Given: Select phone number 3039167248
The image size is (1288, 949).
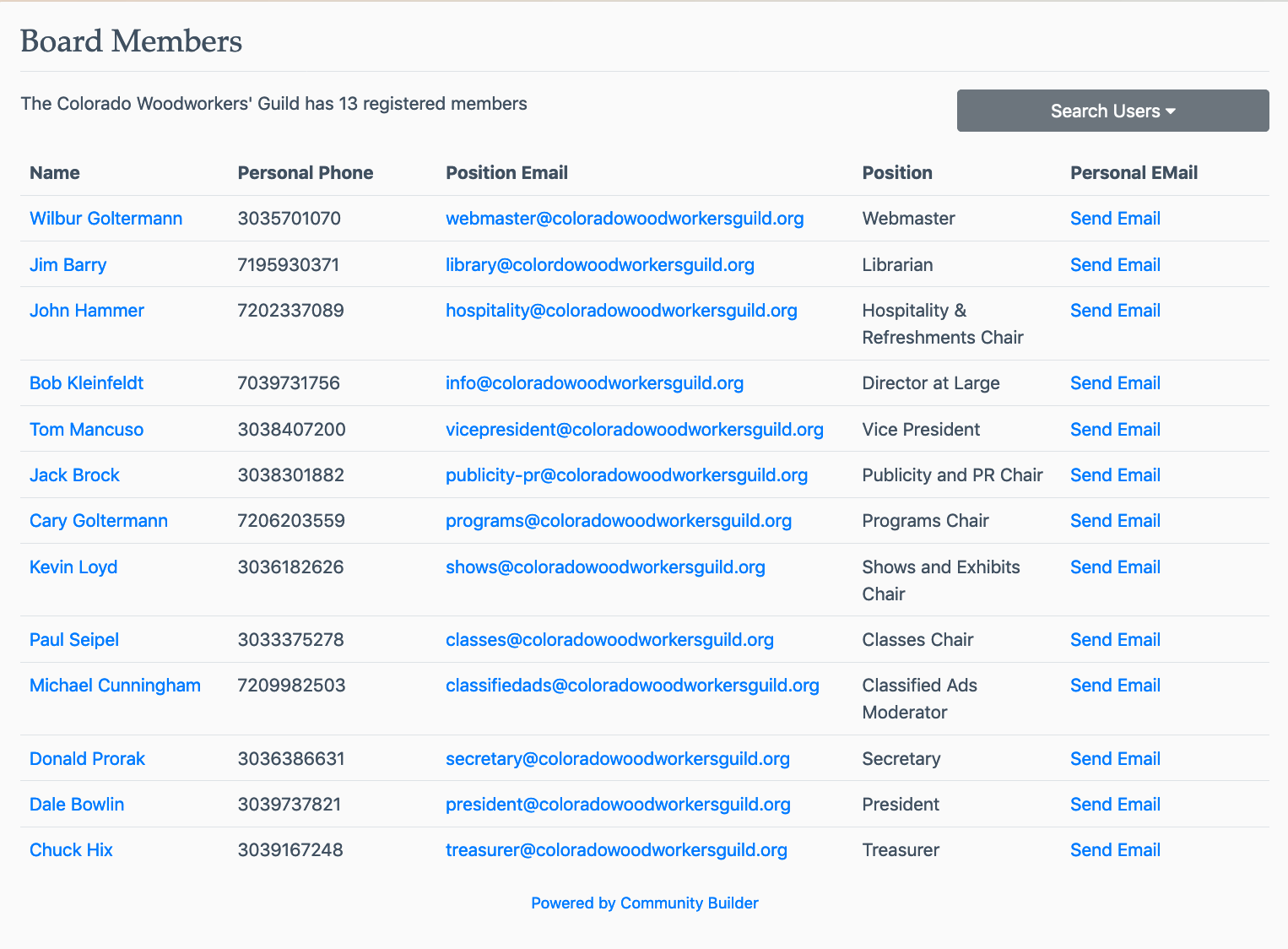Looking at the screenshot, I should pos(290,850).
